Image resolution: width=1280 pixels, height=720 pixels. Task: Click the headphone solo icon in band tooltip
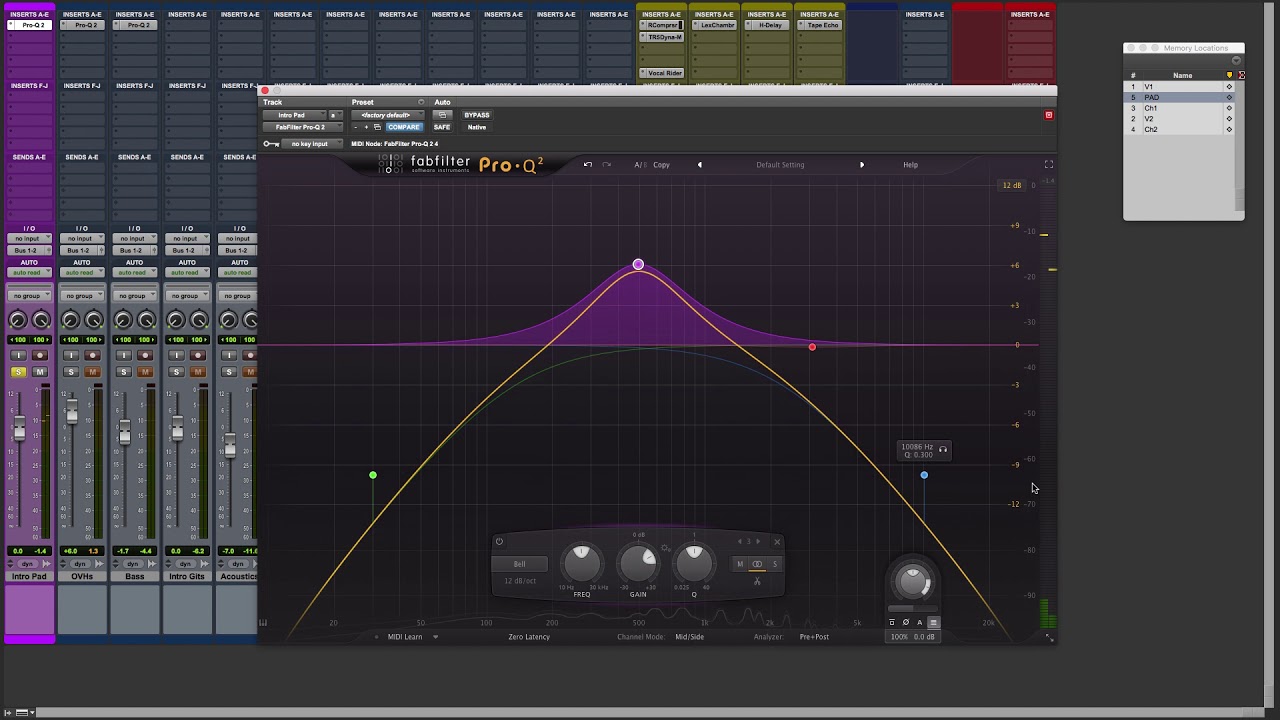[x=942, y=449]
